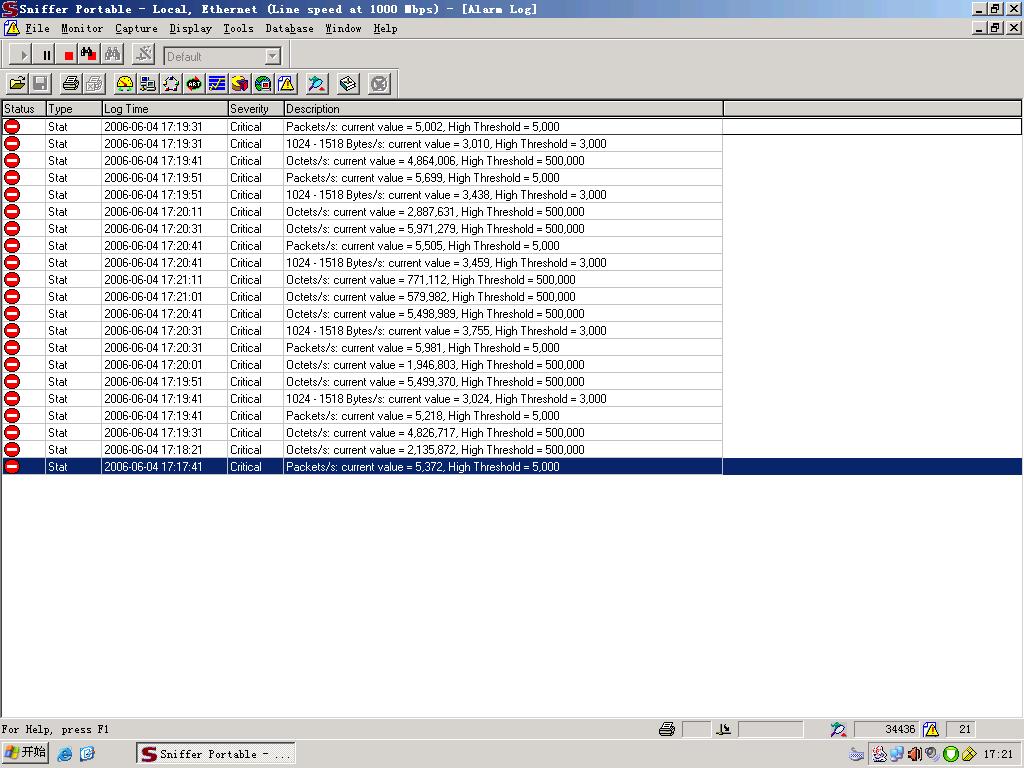Pause the capture
Image resolution: width=1024 pixels, height=768 pixels.
click(x=46, y=55)
